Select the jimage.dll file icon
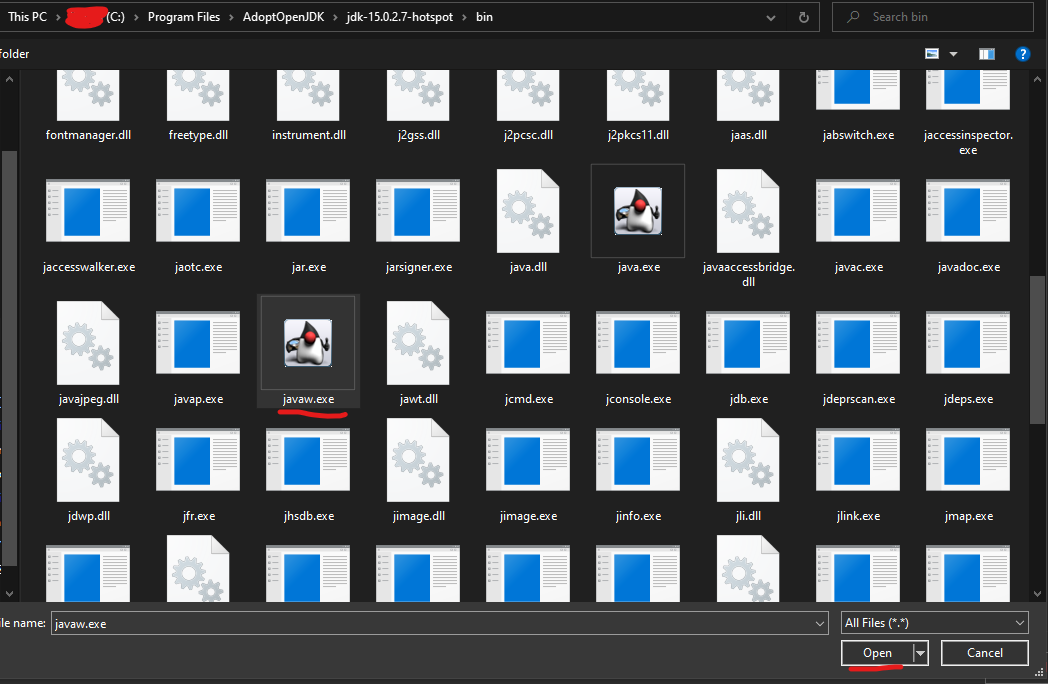Viewport: 1048px width, 684px height. point(418,460)
